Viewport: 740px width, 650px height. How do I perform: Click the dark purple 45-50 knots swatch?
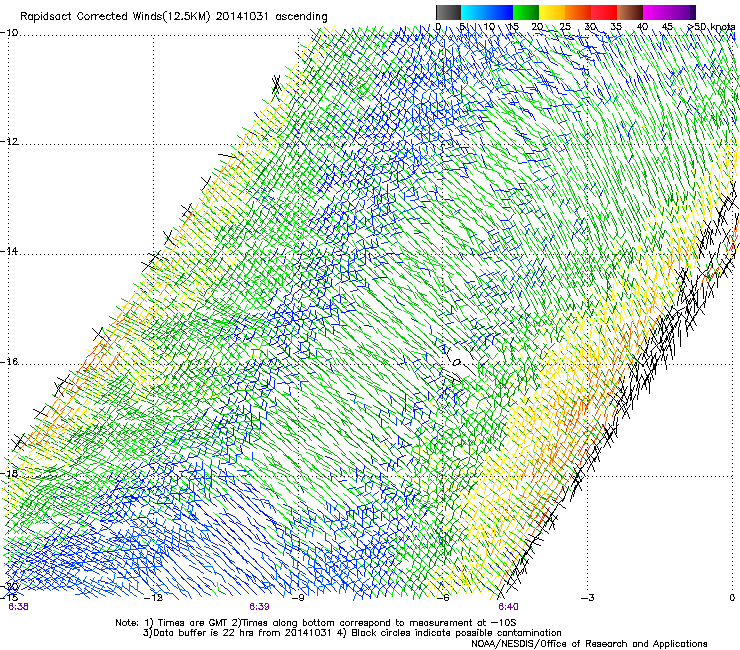(x=682, y=12)
